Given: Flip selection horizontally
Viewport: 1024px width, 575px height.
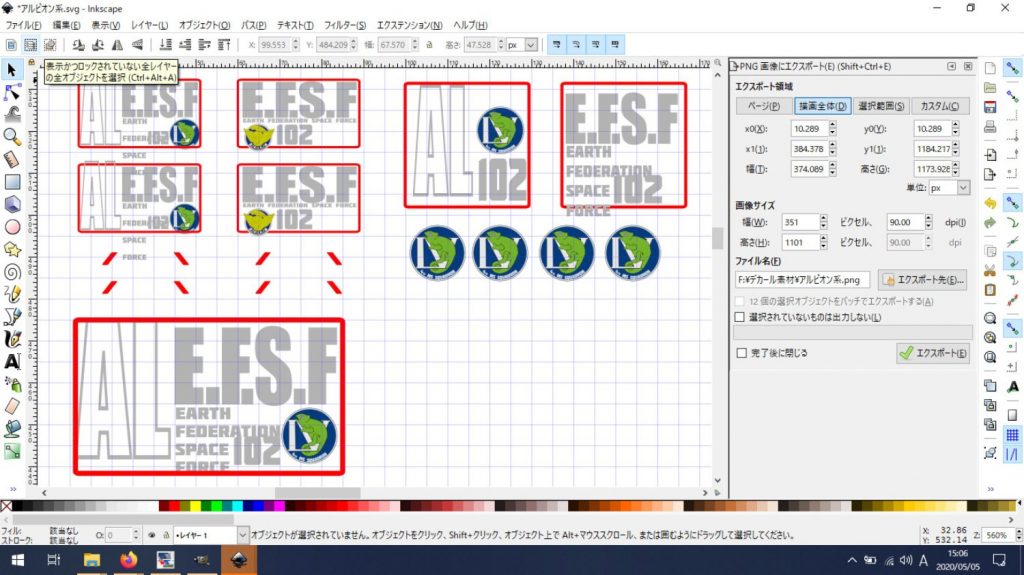Looking at the screenshot, I should pyautogui.click(x=118, y=44).
